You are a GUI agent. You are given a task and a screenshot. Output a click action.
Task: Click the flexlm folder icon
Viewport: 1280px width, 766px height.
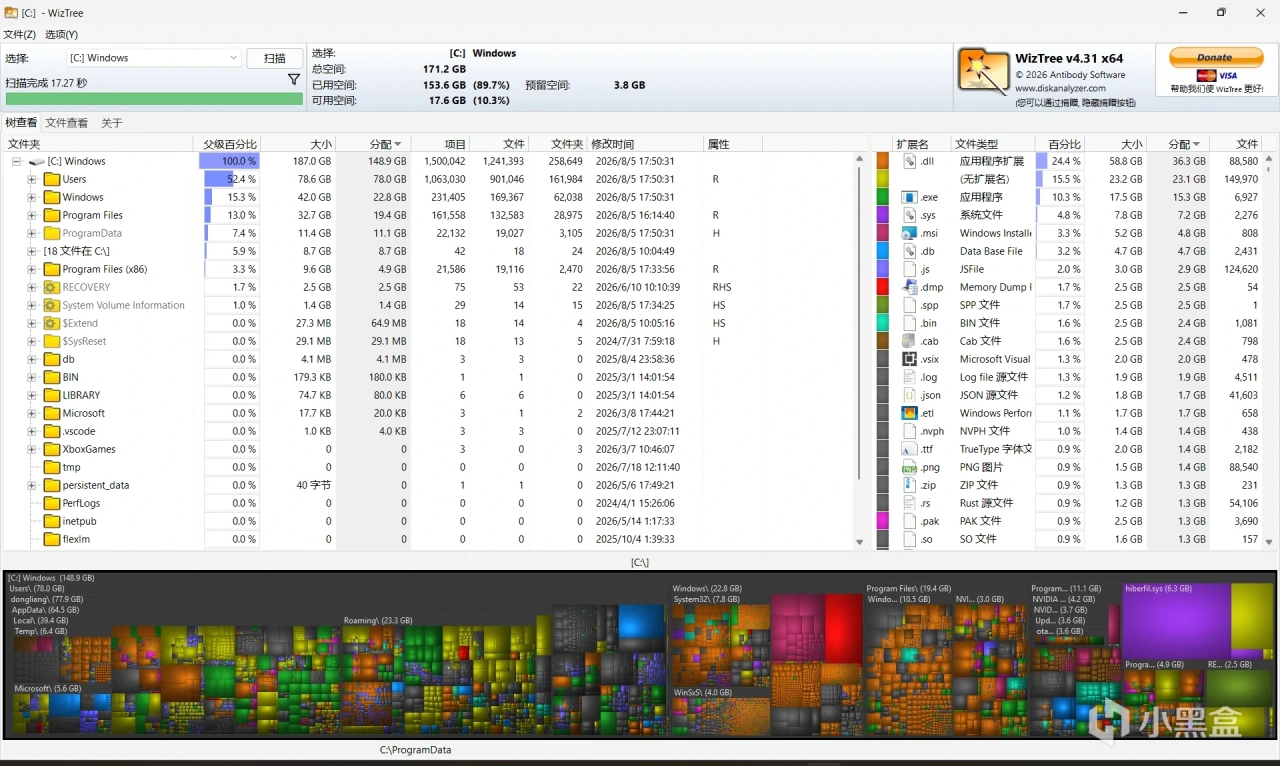[52, 539]
